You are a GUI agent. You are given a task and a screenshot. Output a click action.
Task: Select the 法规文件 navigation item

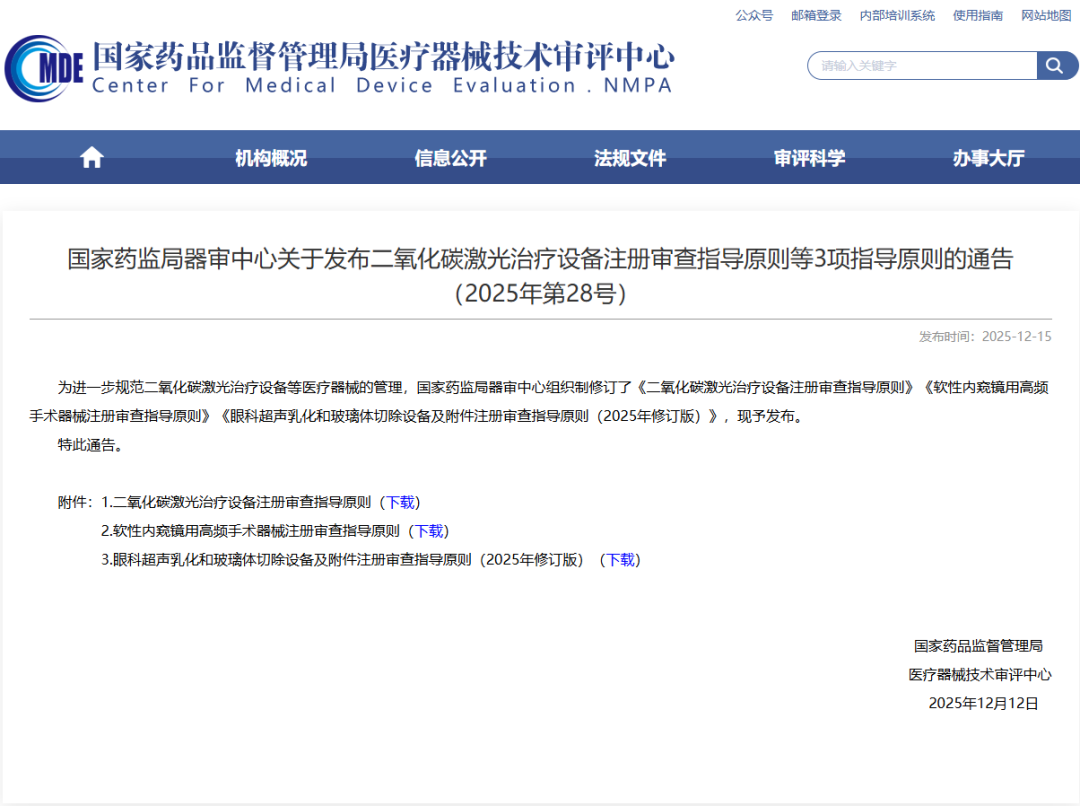(x=630, y=158)
